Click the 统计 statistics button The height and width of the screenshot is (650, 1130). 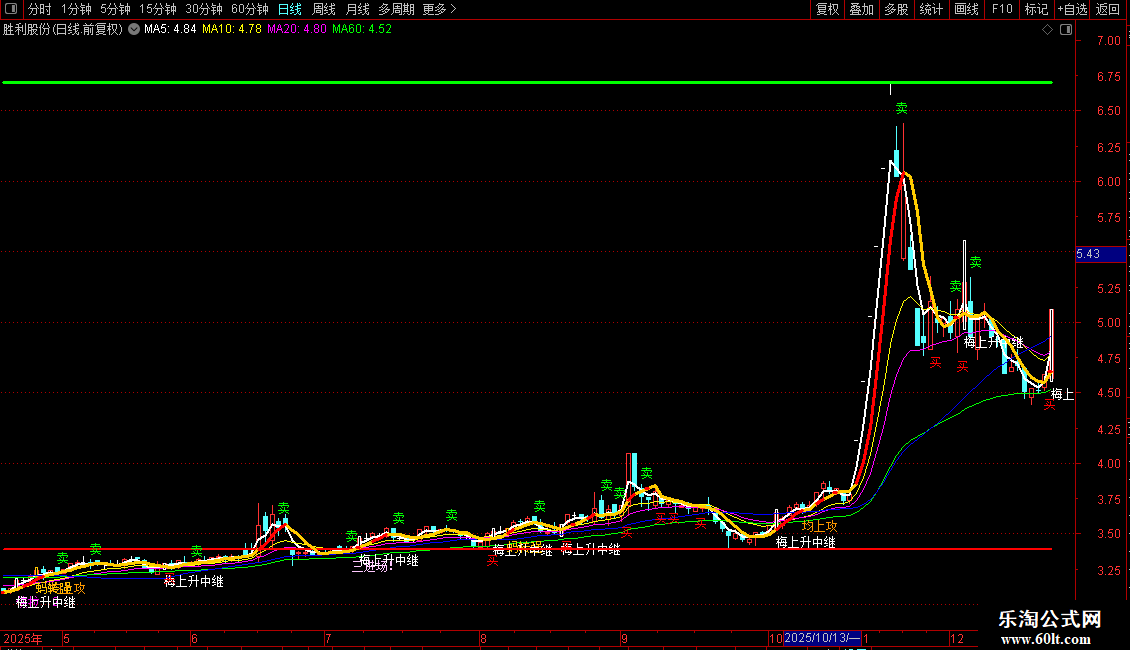(931, 9)
